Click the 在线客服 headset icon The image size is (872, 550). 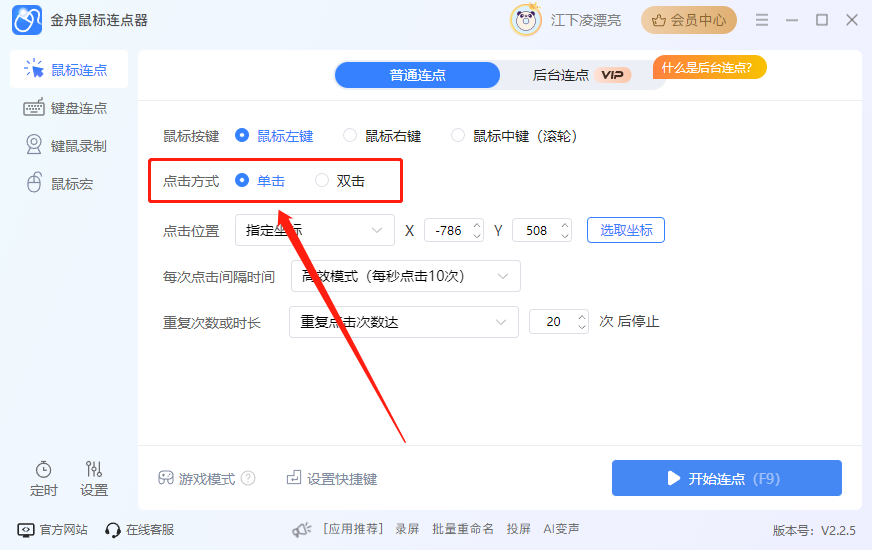113,529
